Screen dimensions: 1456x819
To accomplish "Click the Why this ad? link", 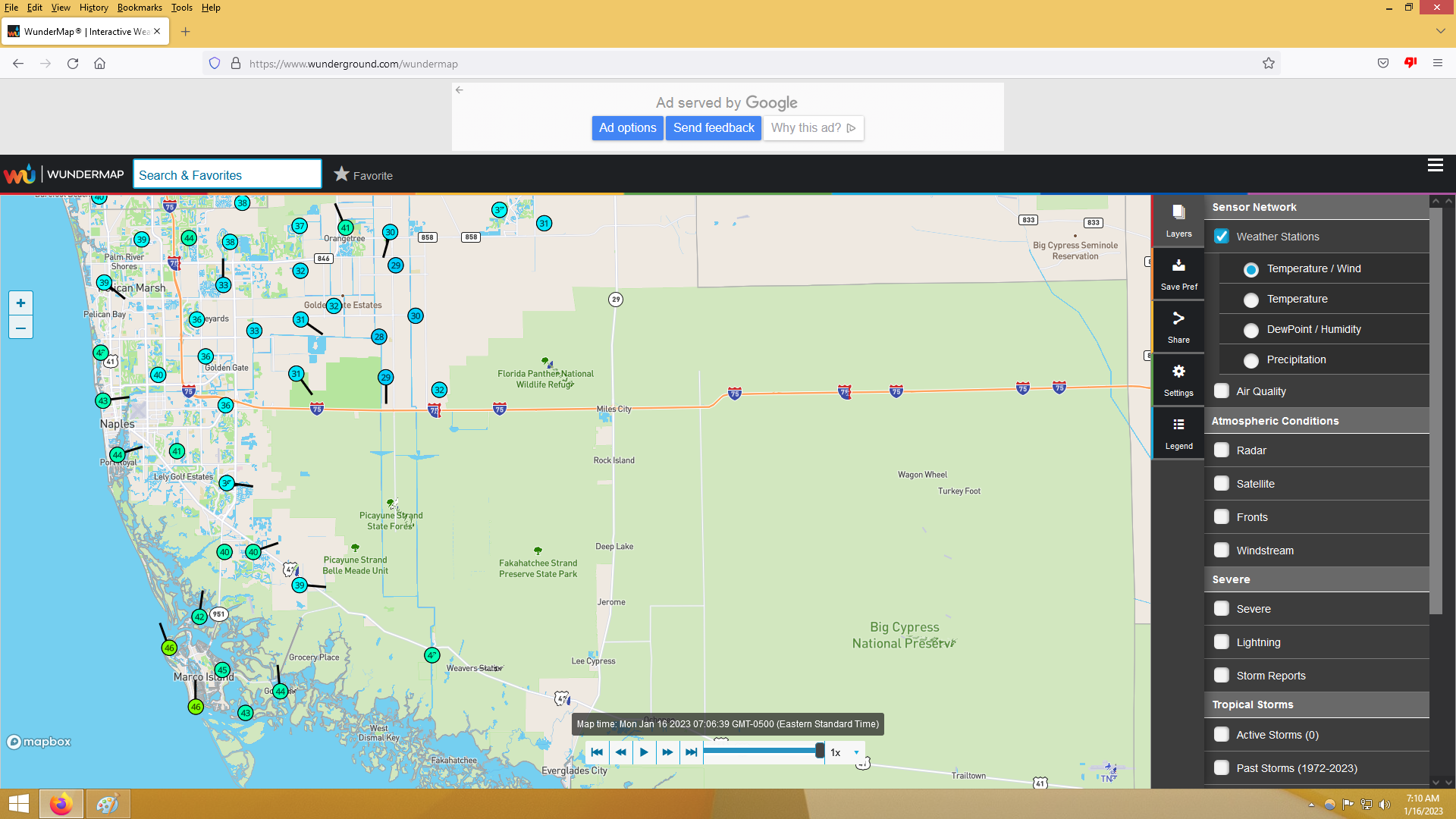I will pos(813,128).
